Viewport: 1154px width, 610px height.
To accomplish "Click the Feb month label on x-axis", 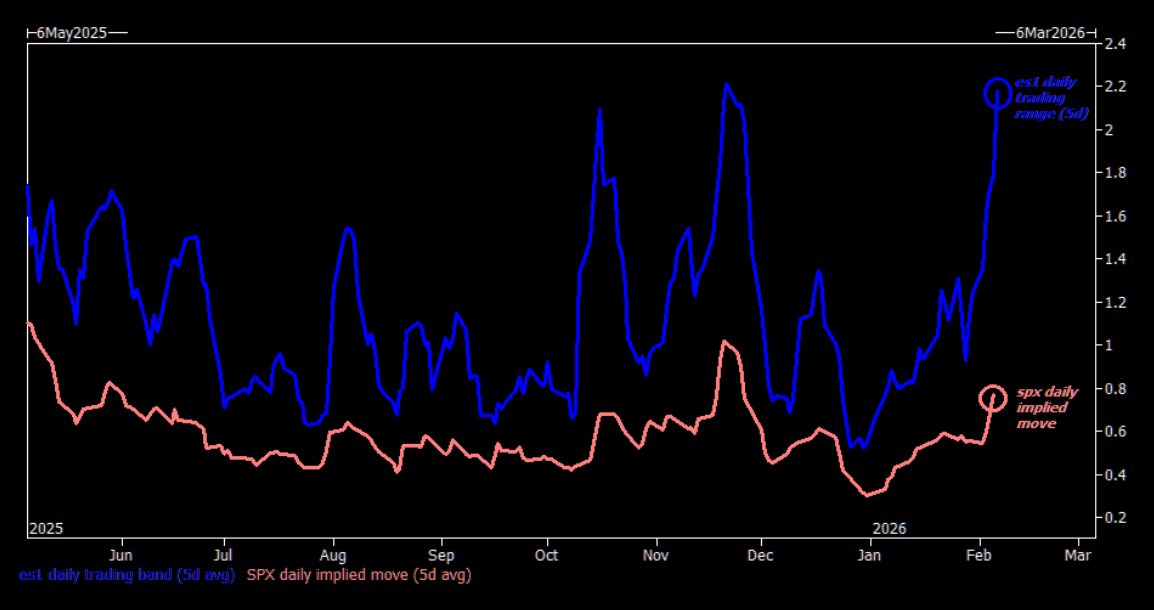I will (979, 554).
